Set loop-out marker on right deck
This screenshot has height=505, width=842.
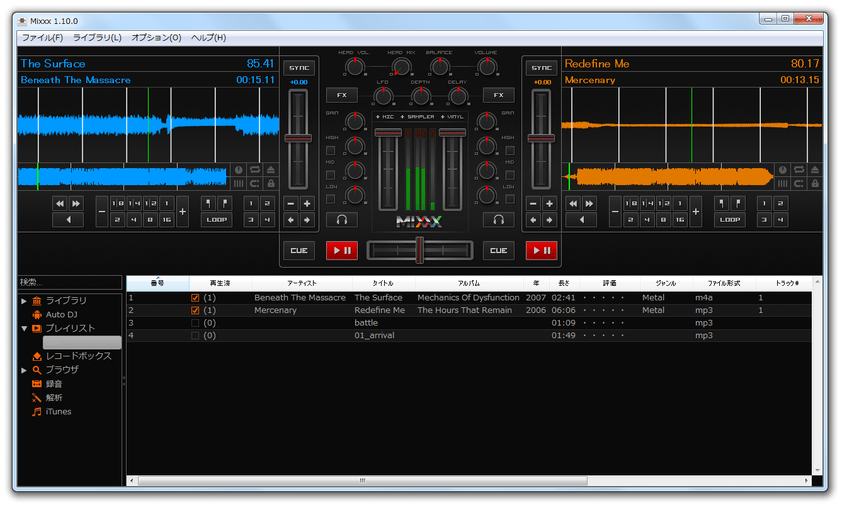coord(738,204)
